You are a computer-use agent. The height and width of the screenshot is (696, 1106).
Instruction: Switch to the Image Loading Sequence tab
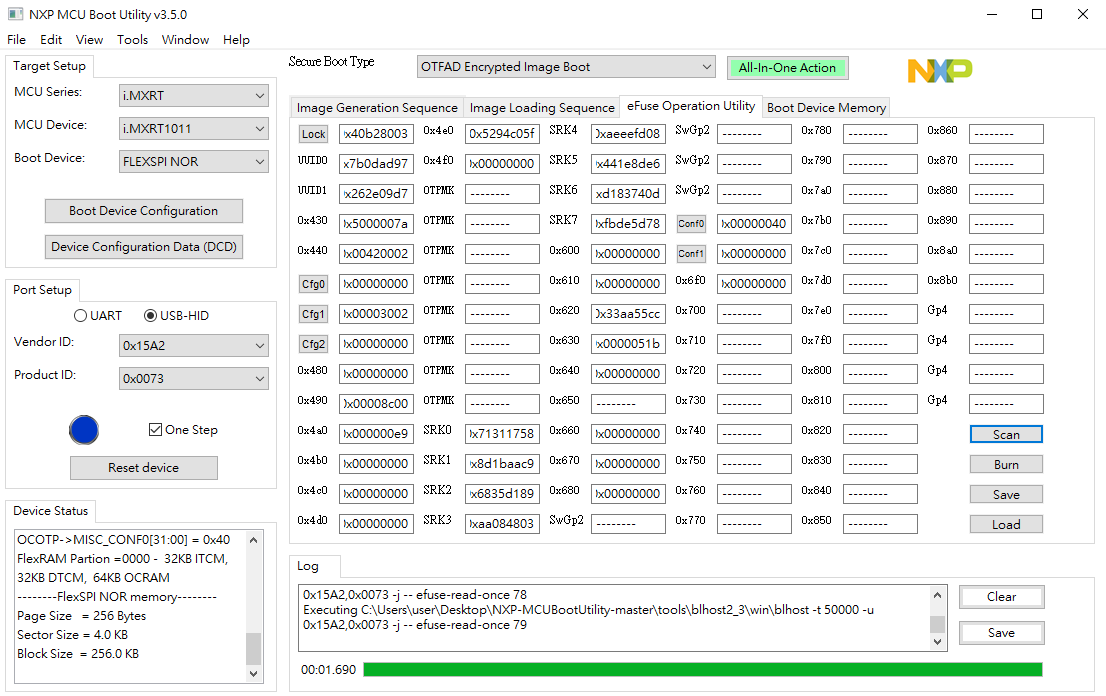(x=541, y=107)
